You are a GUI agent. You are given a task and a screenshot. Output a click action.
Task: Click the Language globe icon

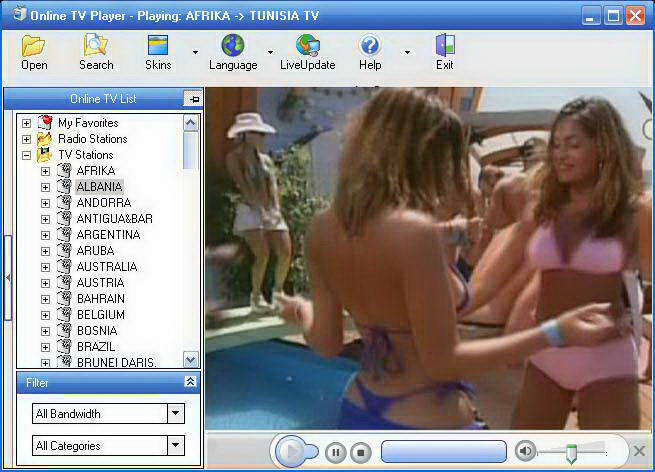tap(233, 45)
